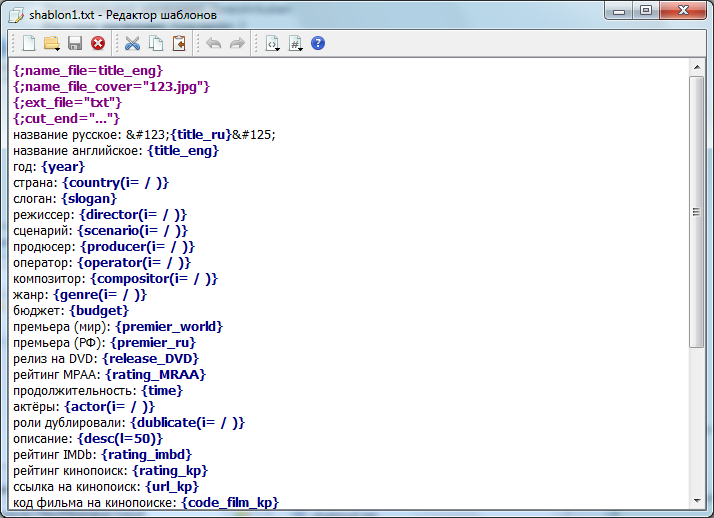Viewport: 714px width, 518px height.
Task: Cut selection with the scissors icon
Action: [x=132, y=43]
